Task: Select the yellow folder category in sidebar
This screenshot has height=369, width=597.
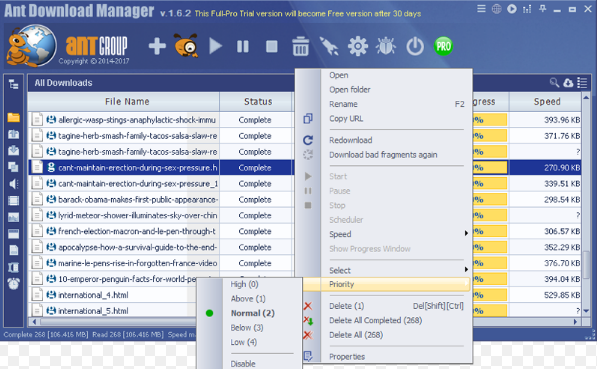Action: 13,117
